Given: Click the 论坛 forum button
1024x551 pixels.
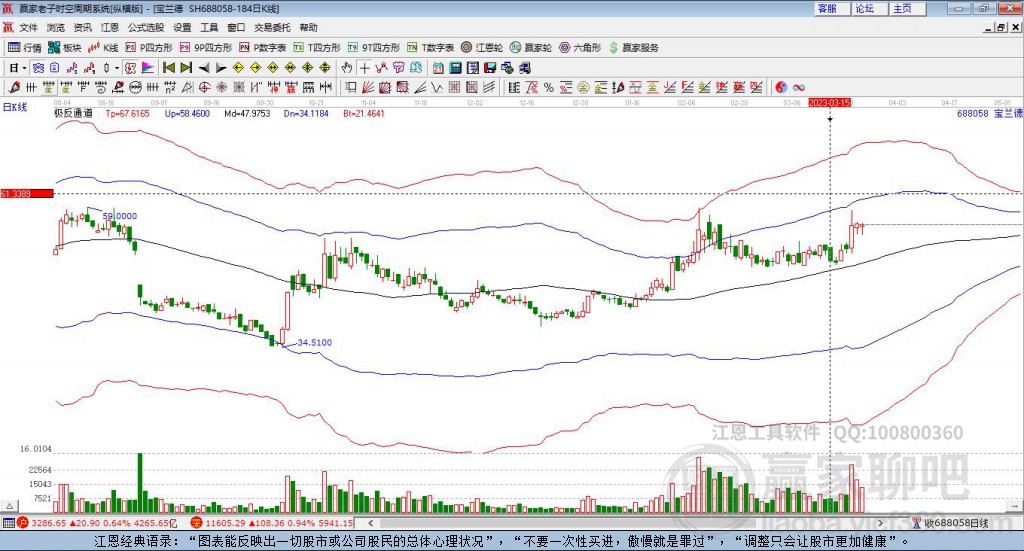Looking at the screenshot, I should pos(870,8).
